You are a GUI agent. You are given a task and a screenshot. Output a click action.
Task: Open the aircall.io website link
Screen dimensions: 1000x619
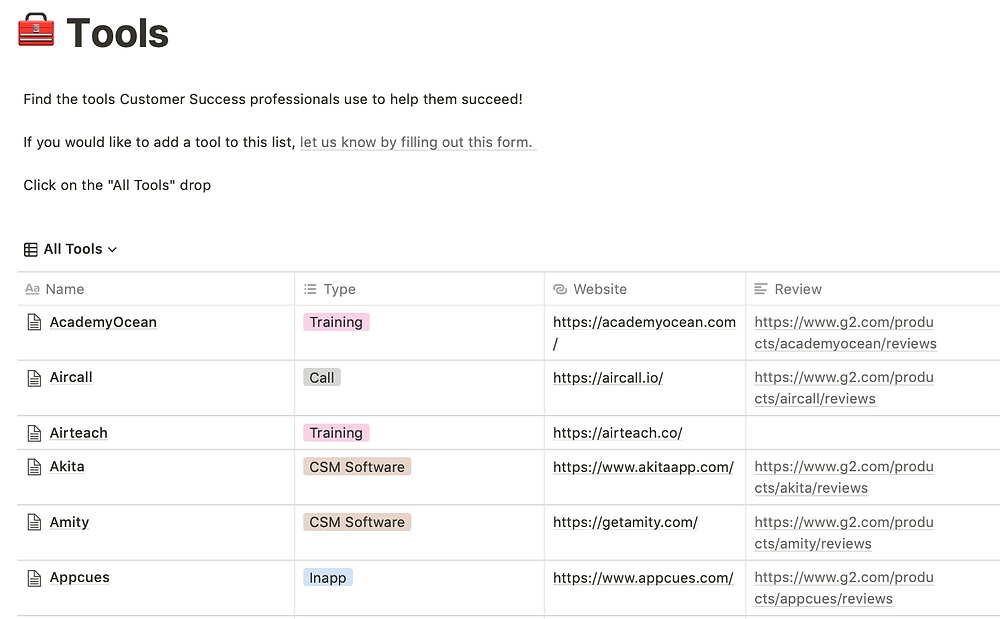click(608, 378)
